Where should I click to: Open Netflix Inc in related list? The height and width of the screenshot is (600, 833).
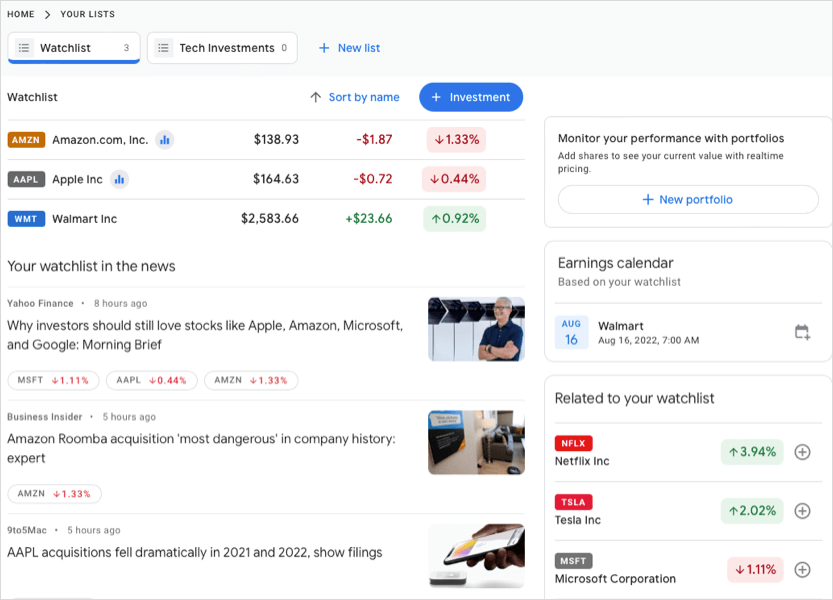[x=582, y=461]
